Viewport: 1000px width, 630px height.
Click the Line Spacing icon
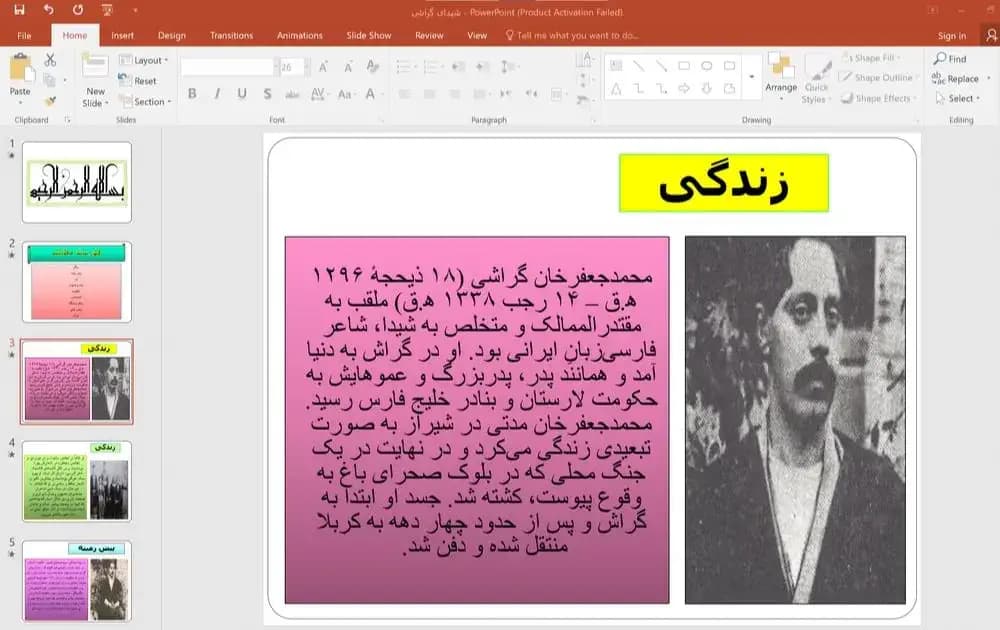(508, 66)
